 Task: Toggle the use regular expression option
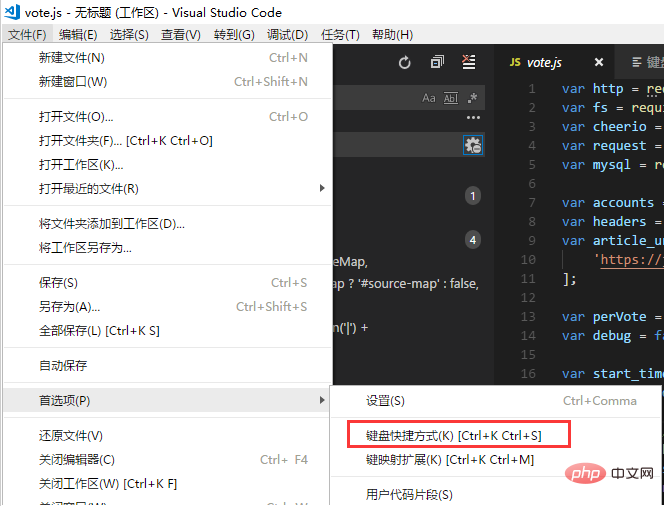tap(472, 98)
